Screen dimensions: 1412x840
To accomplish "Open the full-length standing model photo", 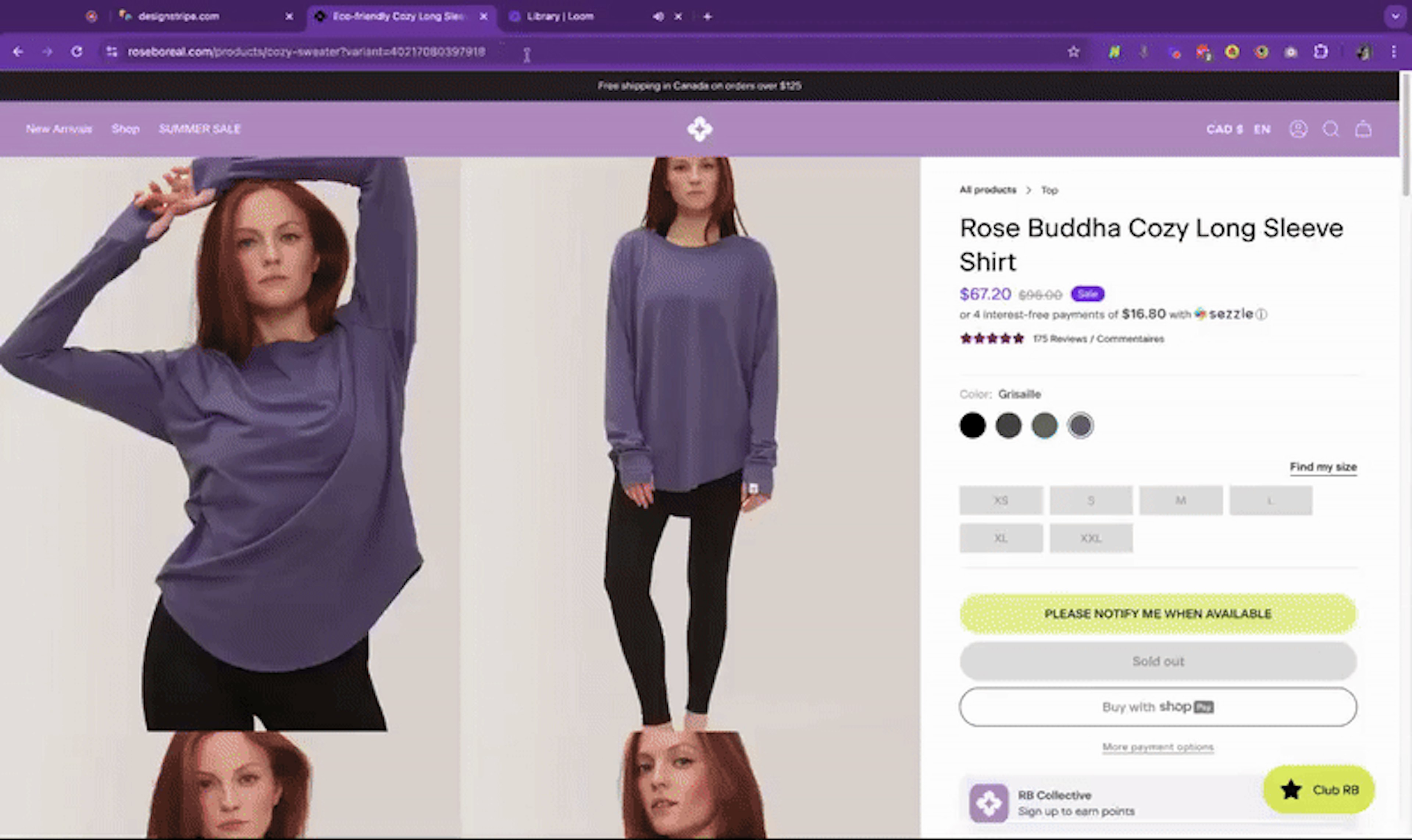I will tap(691, 443).
